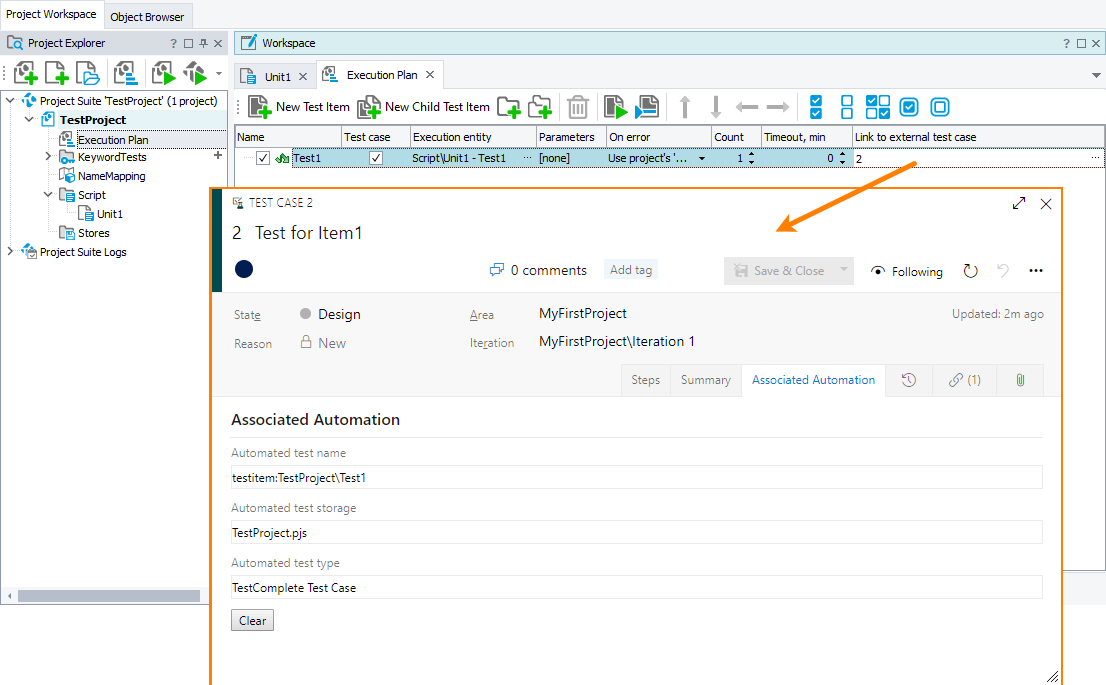Switch to the Steps tab
Image resolution: width=1106 pixels, height=685 pixels.
pos(645,380)
